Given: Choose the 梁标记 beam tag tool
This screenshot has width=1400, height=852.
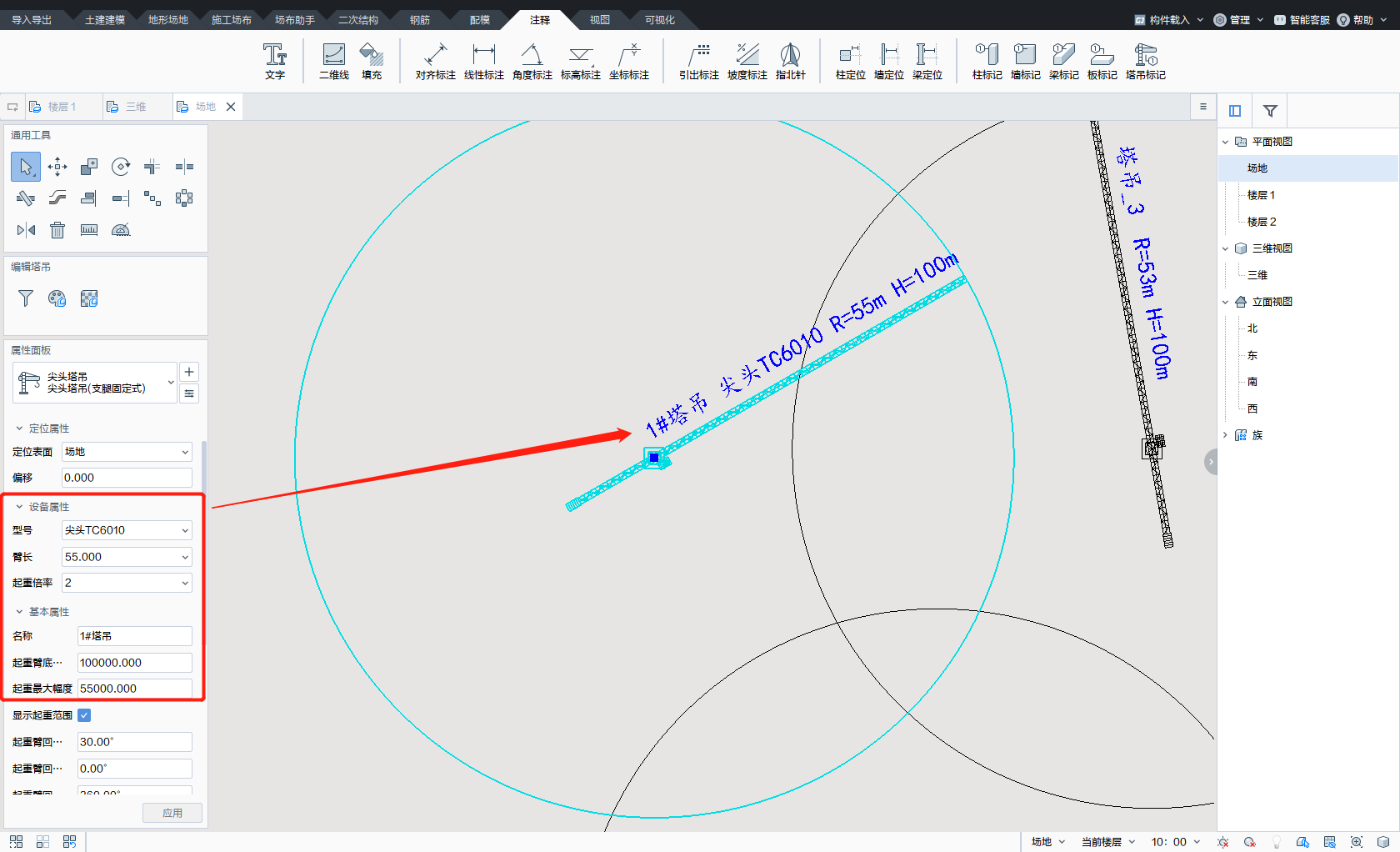Looking at the screenshot, I should pos(1064,62).
